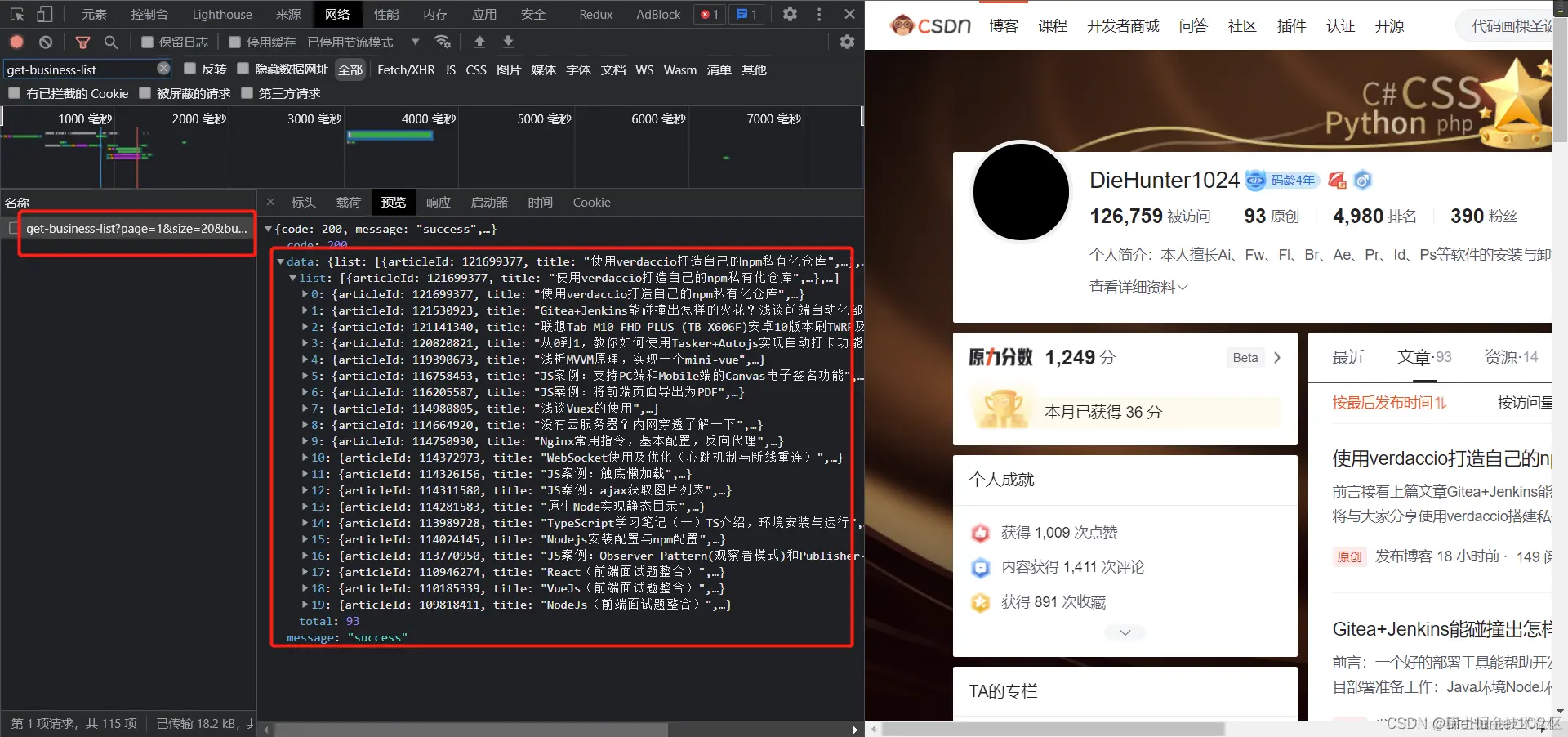Open 原力分数 details arrow
The image size is (1568, 737).
(x=1277, y=357)
